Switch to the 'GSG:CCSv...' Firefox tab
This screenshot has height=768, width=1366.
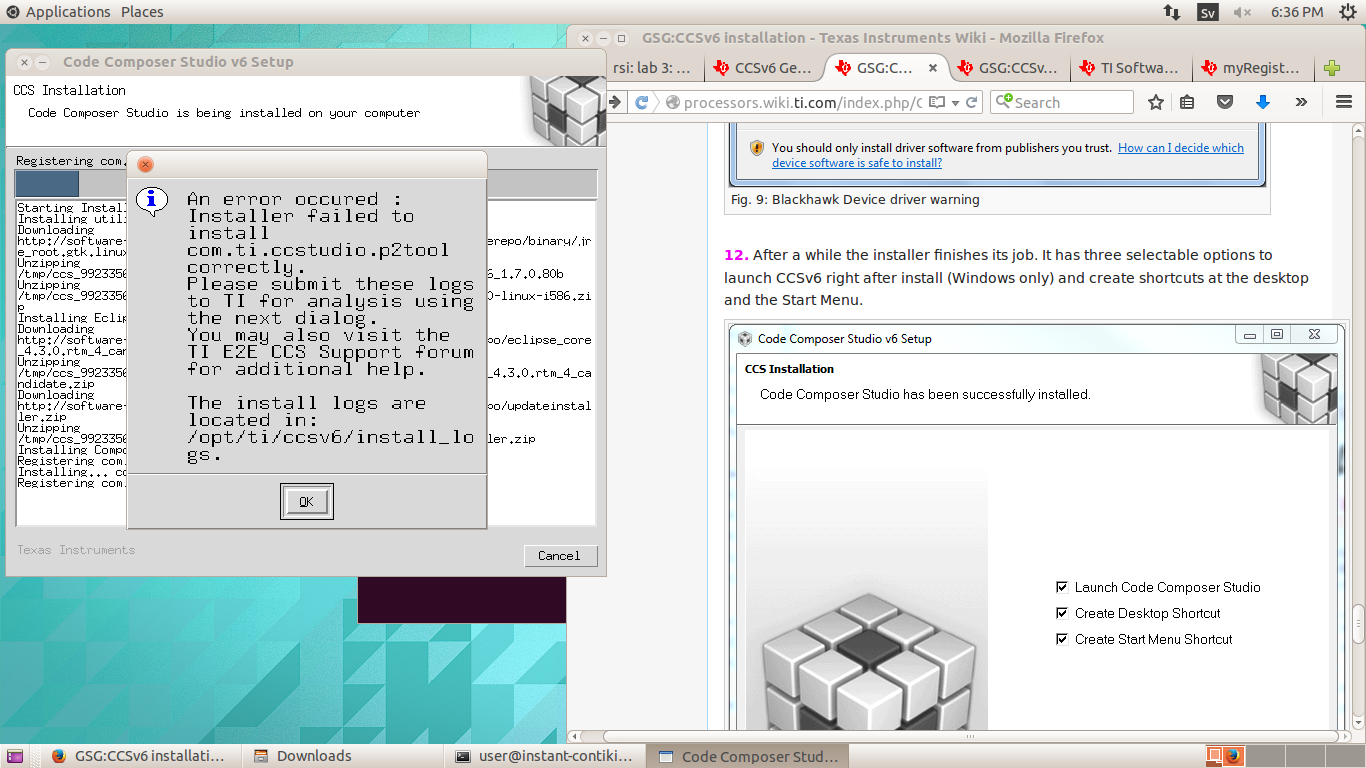pyautogui.click(x=1008, y=69)
